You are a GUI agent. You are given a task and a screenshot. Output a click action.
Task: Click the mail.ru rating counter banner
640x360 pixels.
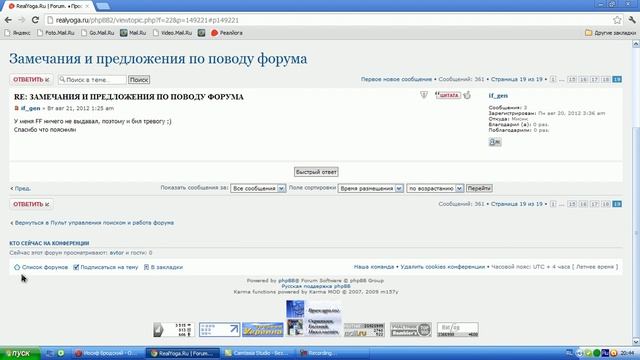click(x=364, y=330)
